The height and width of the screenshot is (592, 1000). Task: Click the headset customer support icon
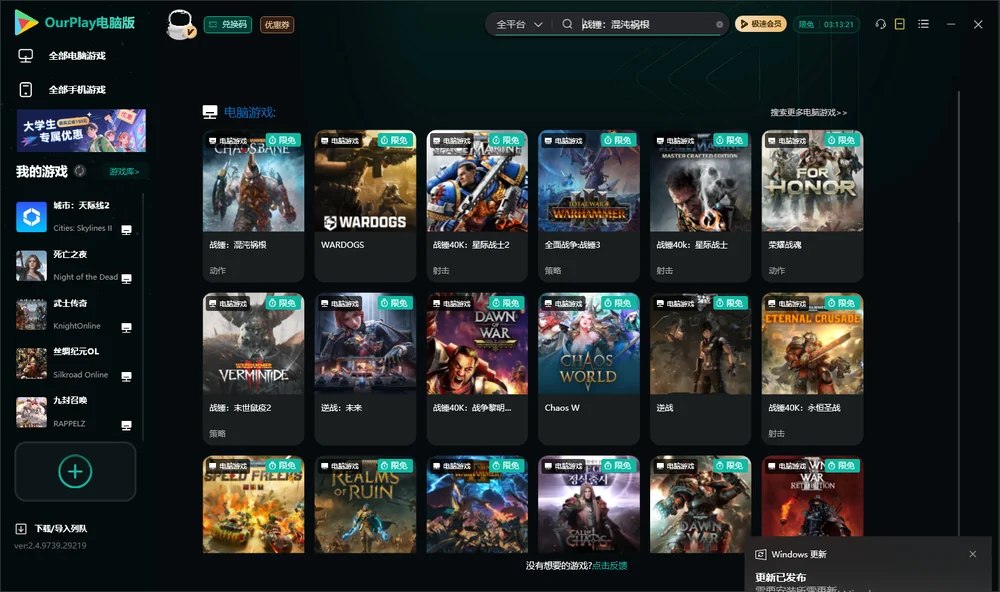pos(881,24)
